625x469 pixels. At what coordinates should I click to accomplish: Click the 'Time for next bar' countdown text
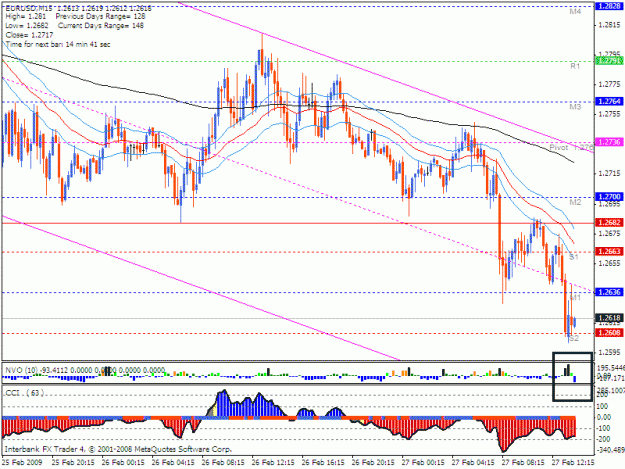pyautogui.click(x=58, y=44)
